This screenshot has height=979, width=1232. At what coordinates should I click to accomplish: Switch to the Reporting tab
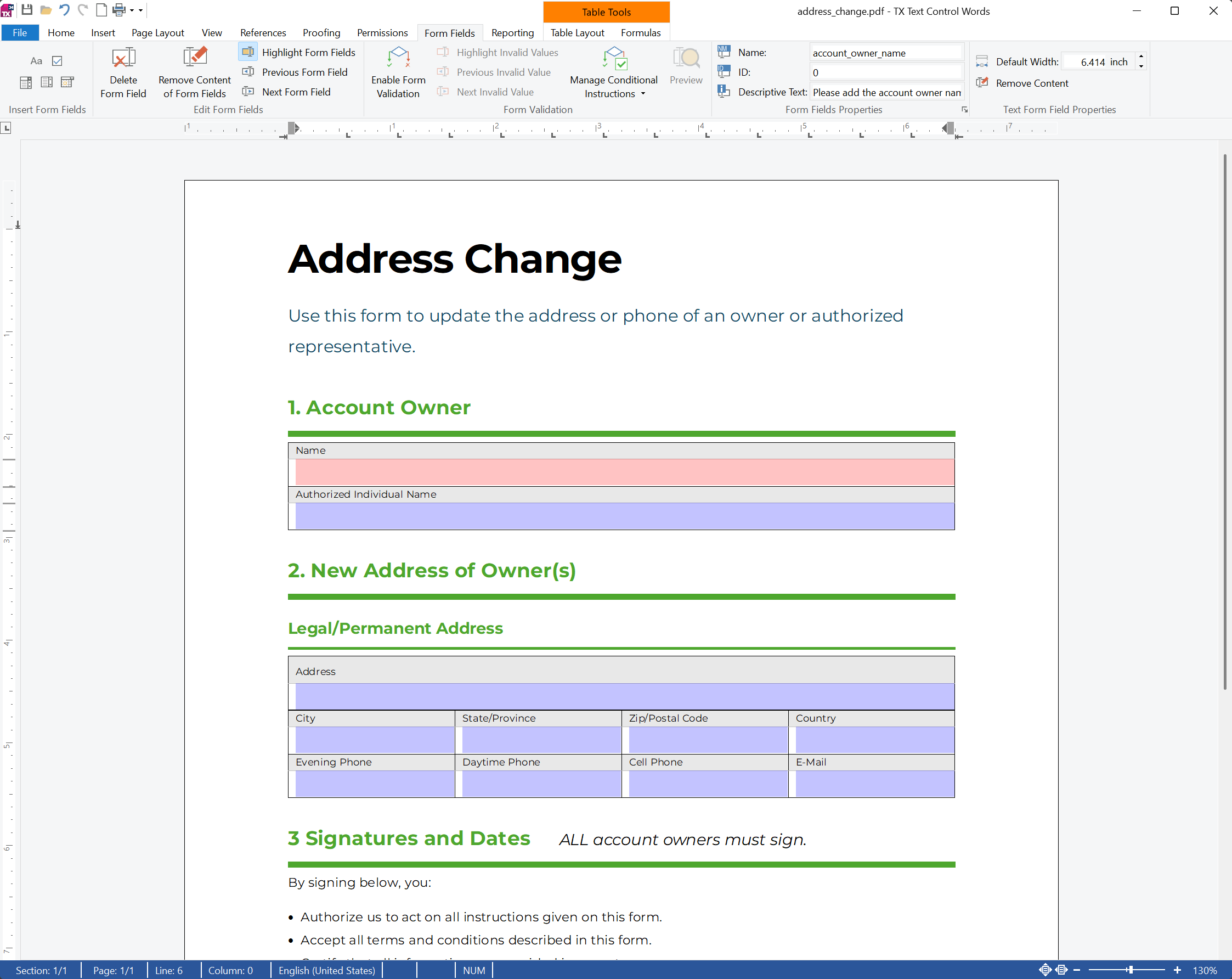(x=511, y=32)
